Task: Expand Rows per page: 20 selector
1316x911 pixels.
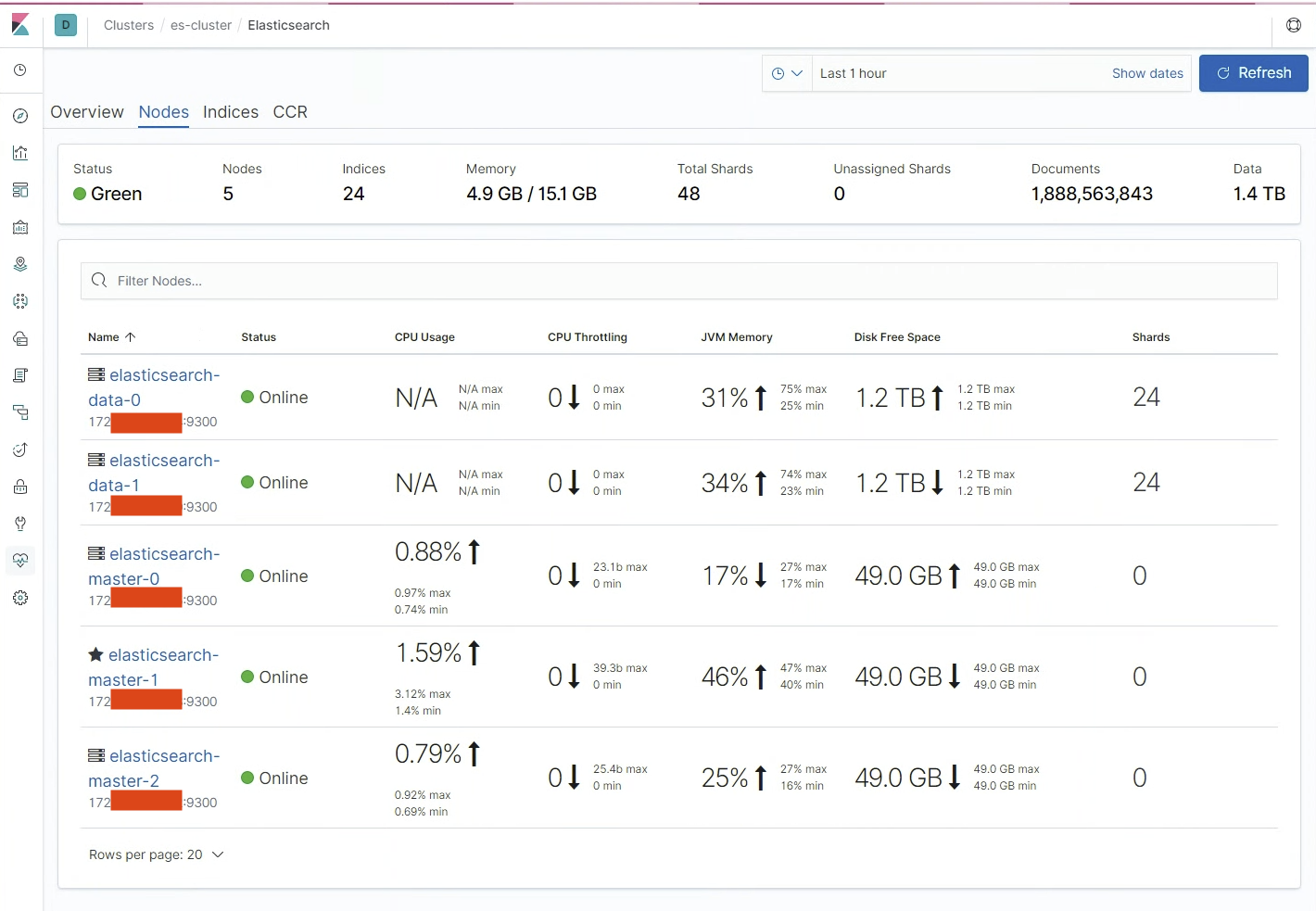Action: (157, 854)
